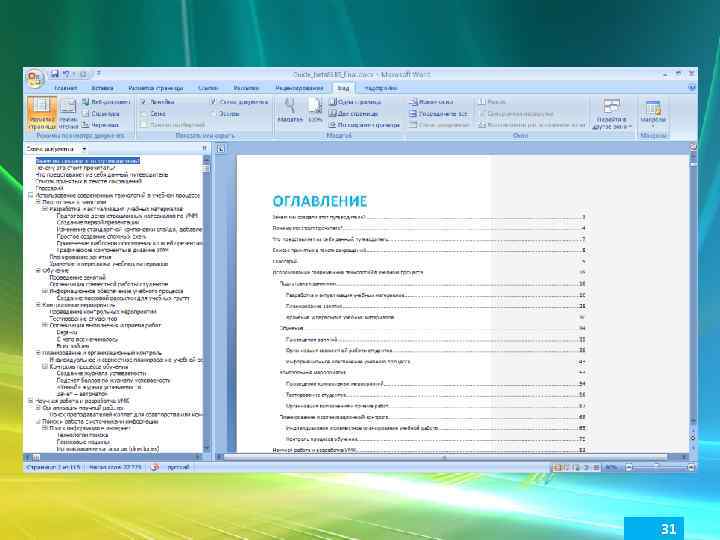Viewport: 720px width, 540px height.
Task: Save the document via the quick access toolbar
Action: (55, 73)
